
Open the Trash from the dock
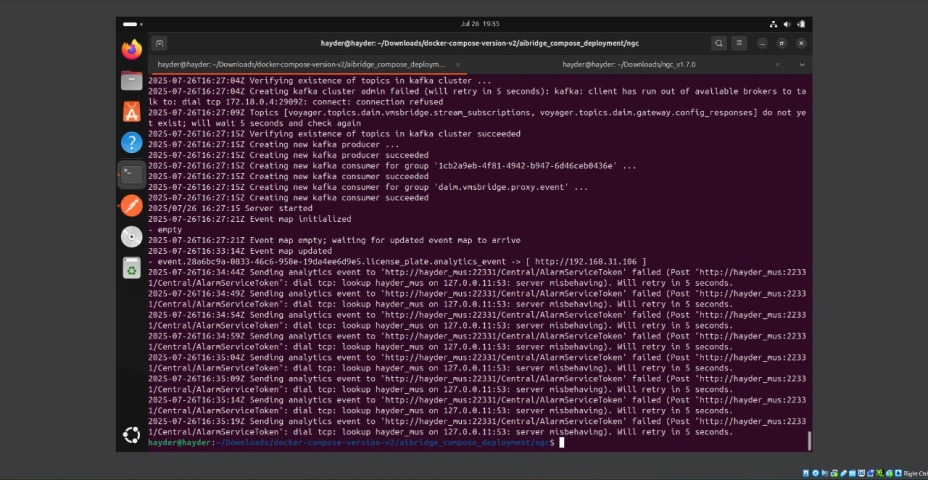[x=131, y=268]
